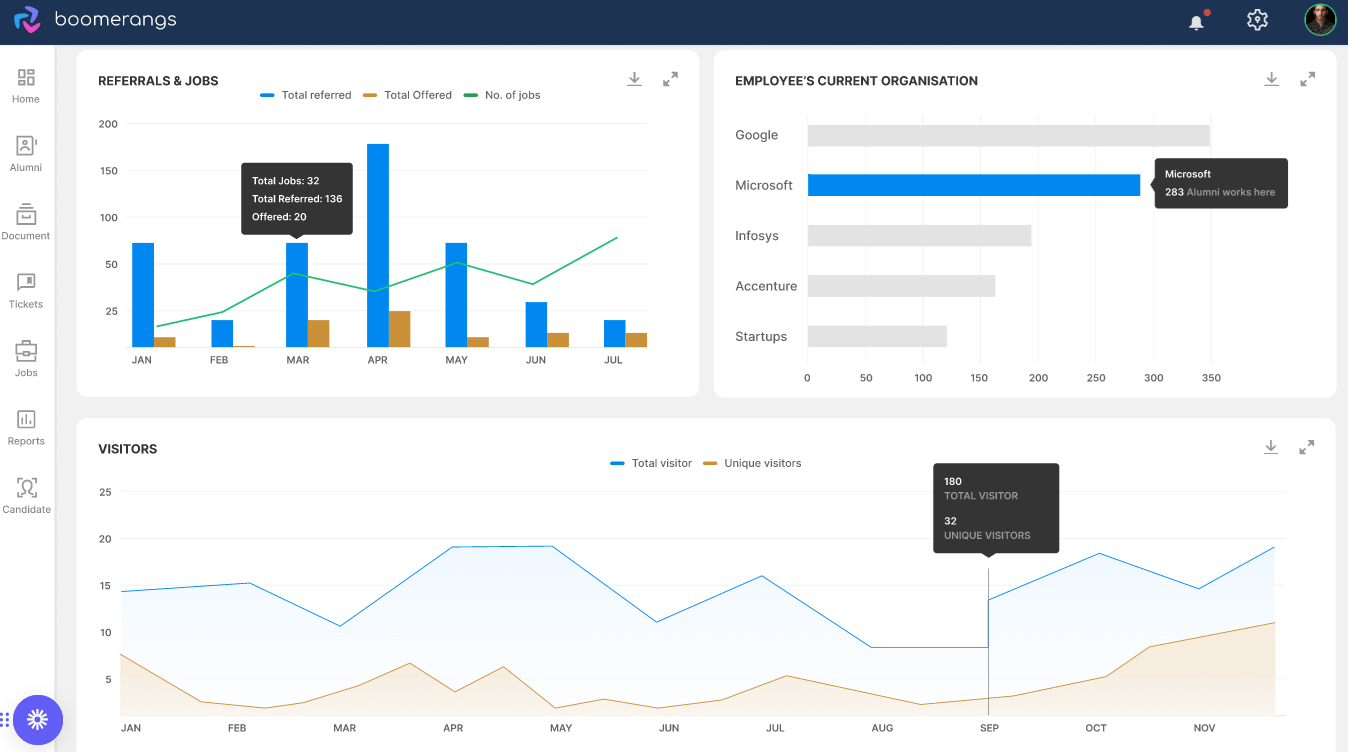The width and height of the screenshot is (1348, 752).
Task: Click the boomerangs brand name
Action: (115, 19)
